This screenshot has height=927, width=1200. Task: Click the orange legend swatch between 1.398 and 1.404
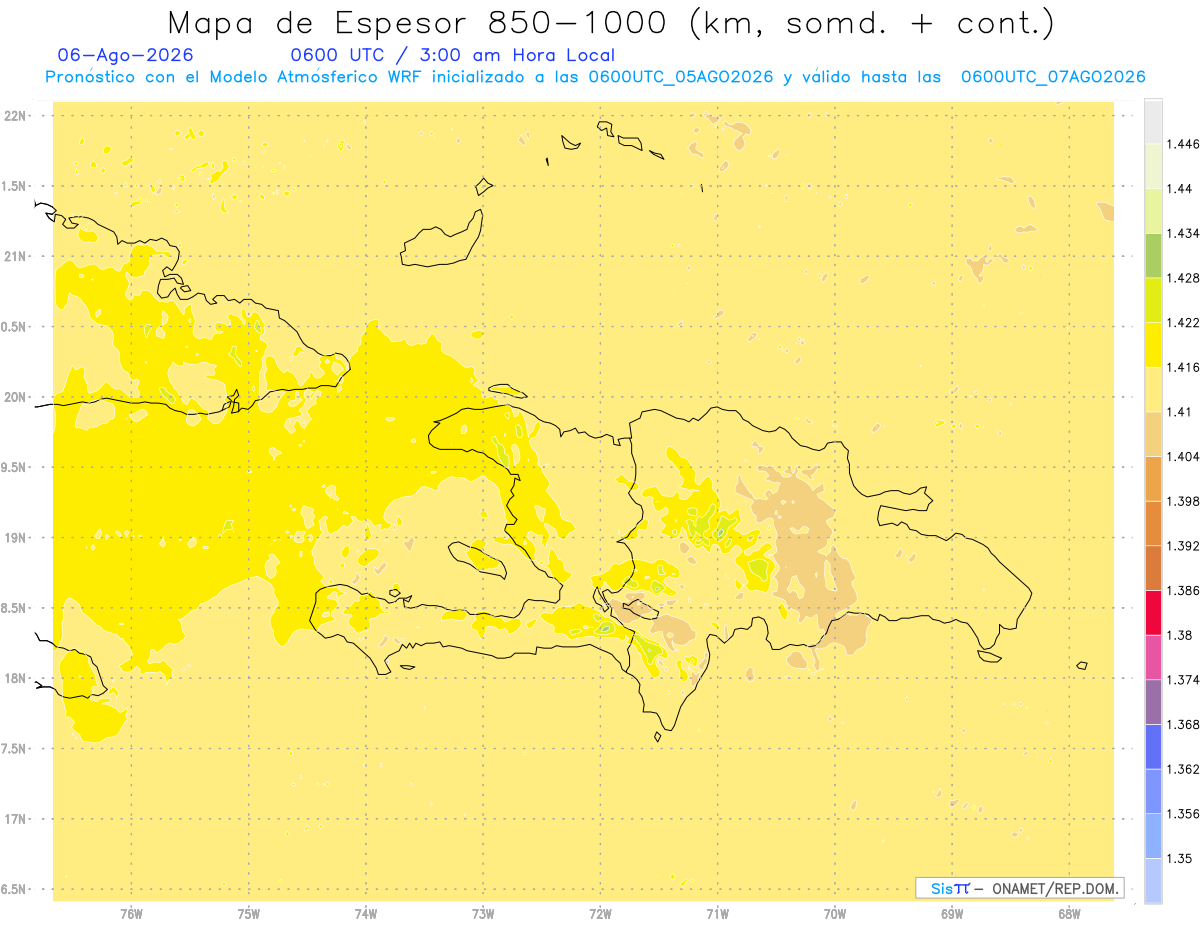[1153, 478]
